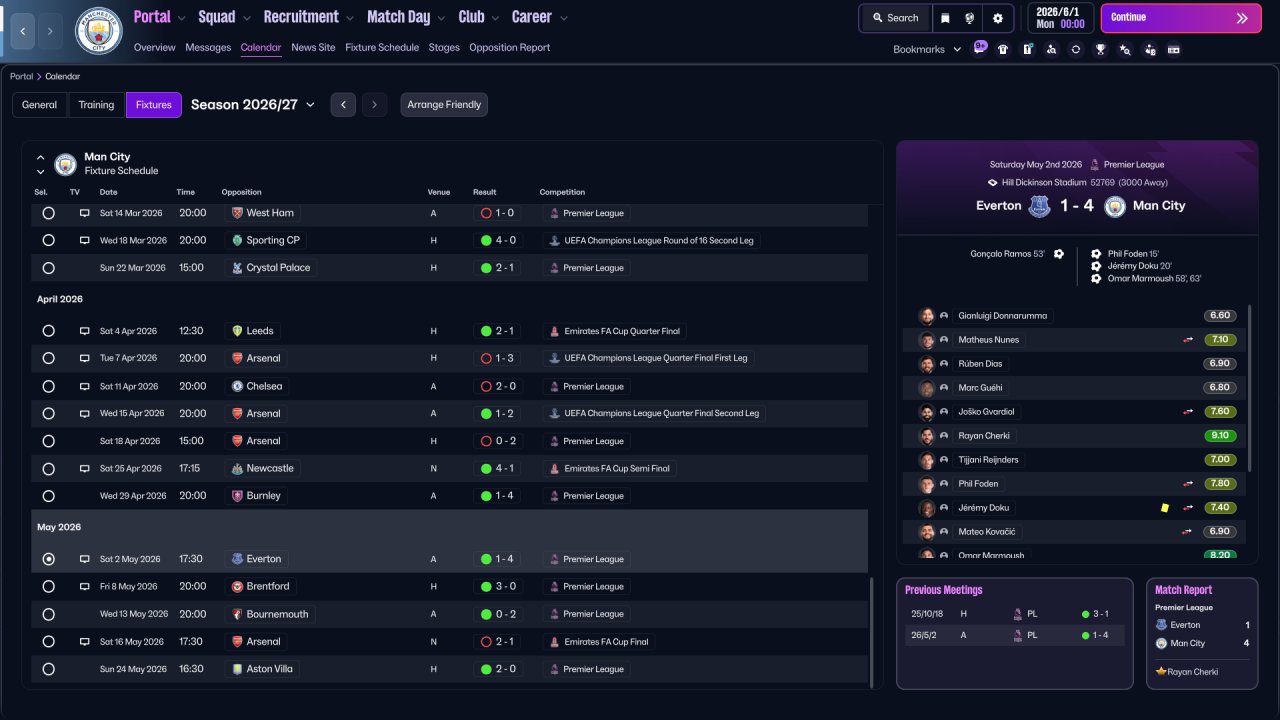Viewport: 1280px width, 720px height.
Task: Expand the Bookmarks dropdown
Action: coord(927,49)
